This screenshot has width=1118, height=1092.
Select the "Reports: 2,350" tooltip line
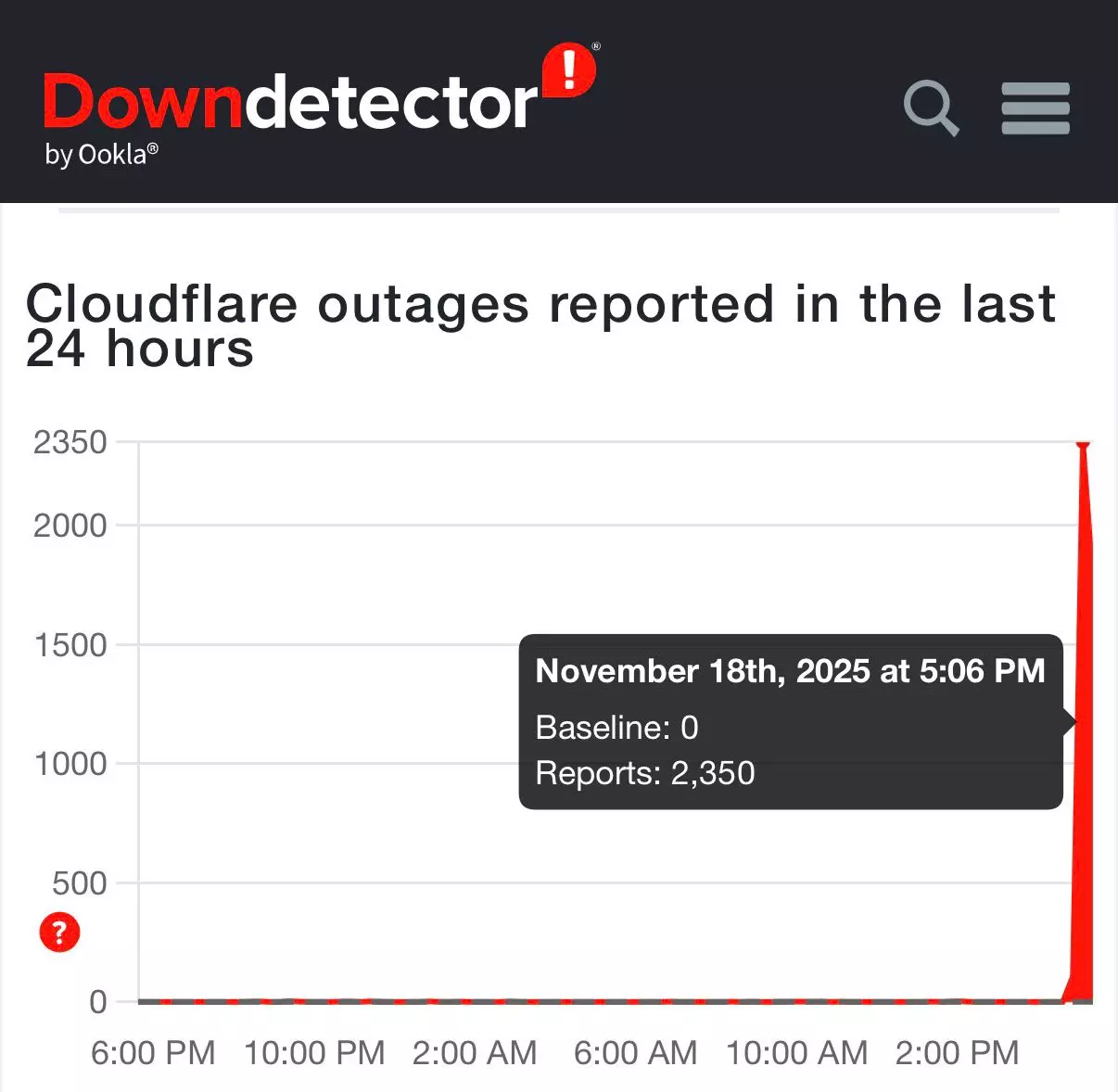[645, 773]
